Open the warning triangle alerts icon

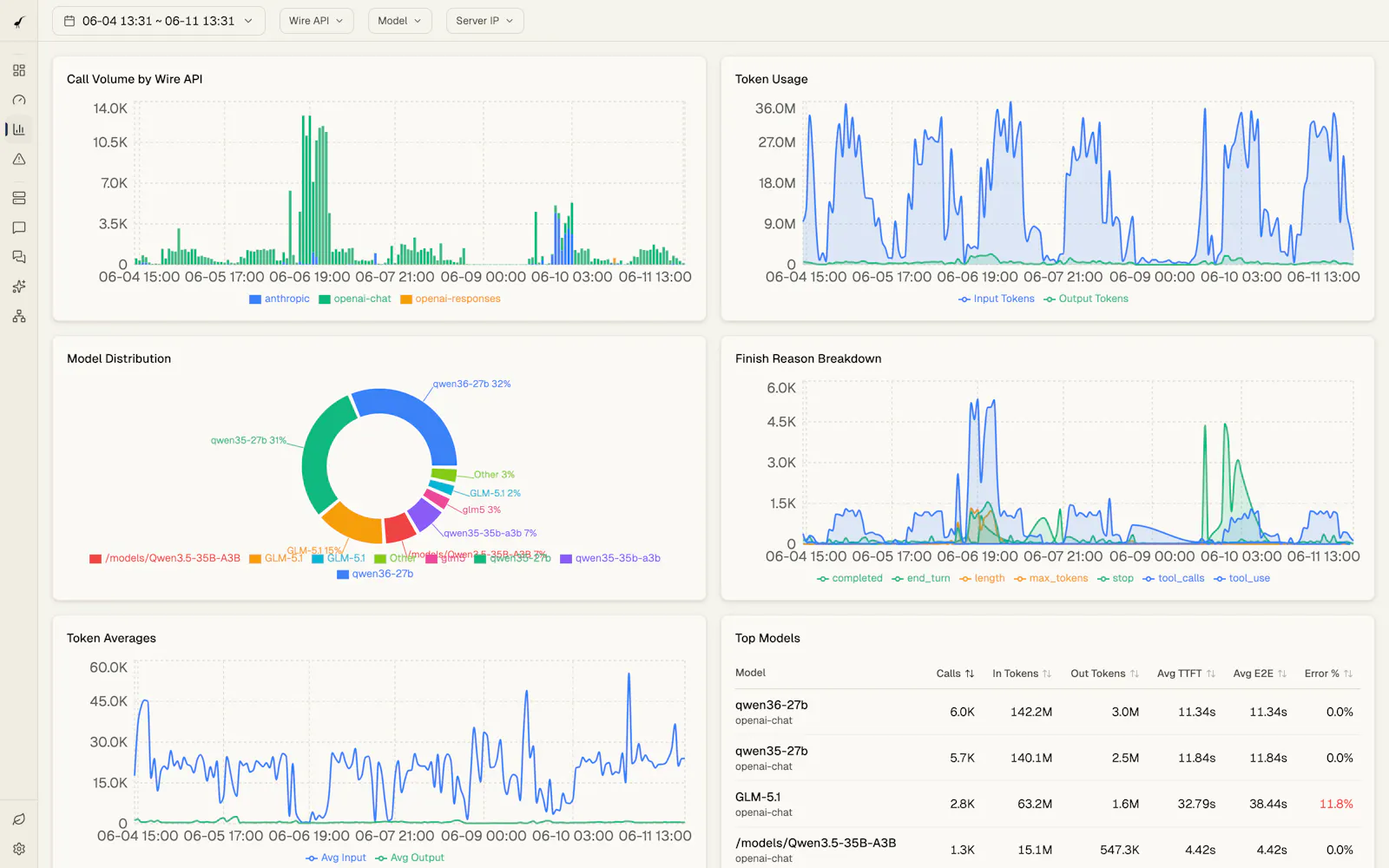tap(19, 159)
